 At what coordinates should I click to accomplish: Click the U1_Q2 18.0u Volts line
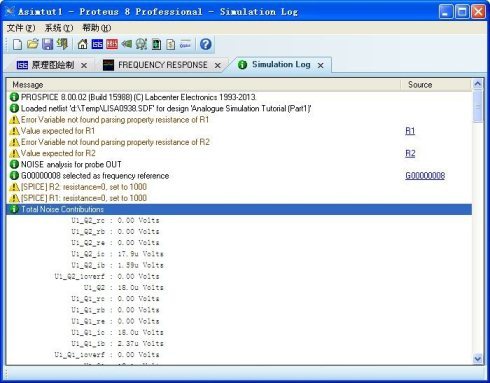[x=123, y=287]
